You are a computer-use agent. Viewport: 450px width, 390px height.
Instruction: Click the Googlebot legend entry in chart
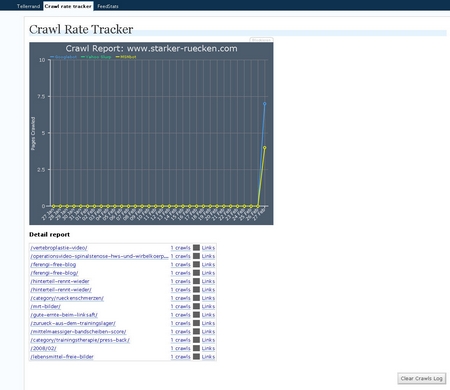63,57
